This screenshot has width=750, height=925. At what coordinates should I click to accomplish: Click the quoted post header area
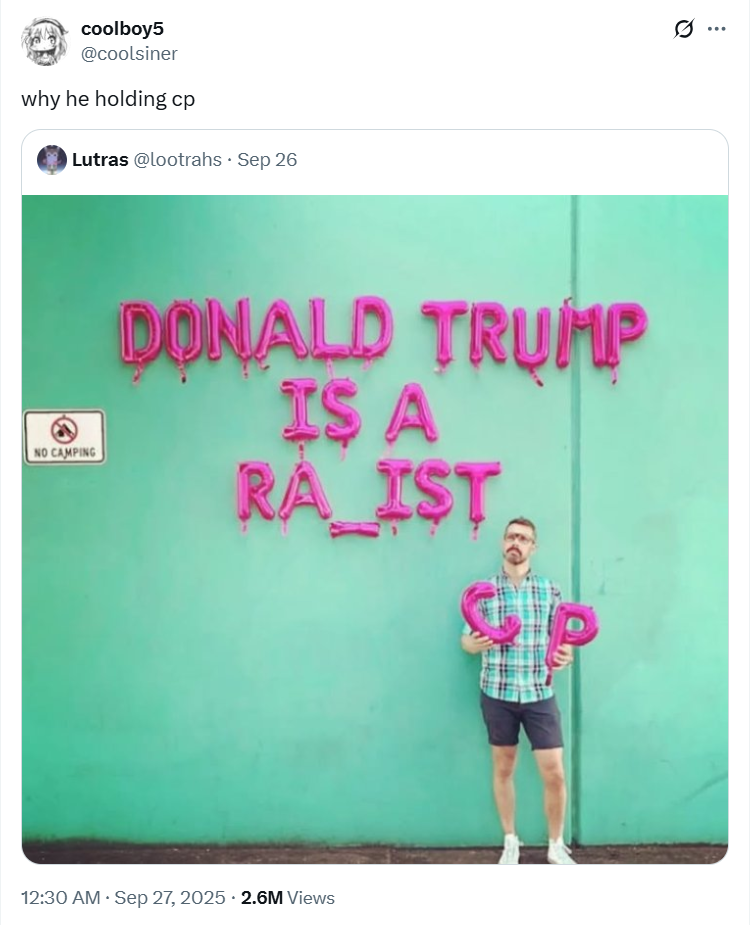click(375, 162)
